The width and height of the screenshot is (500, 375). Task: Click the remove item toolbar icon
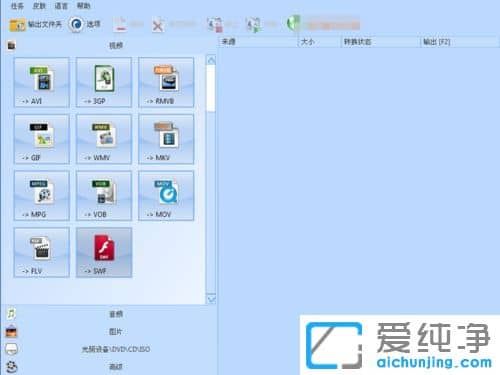120,24
